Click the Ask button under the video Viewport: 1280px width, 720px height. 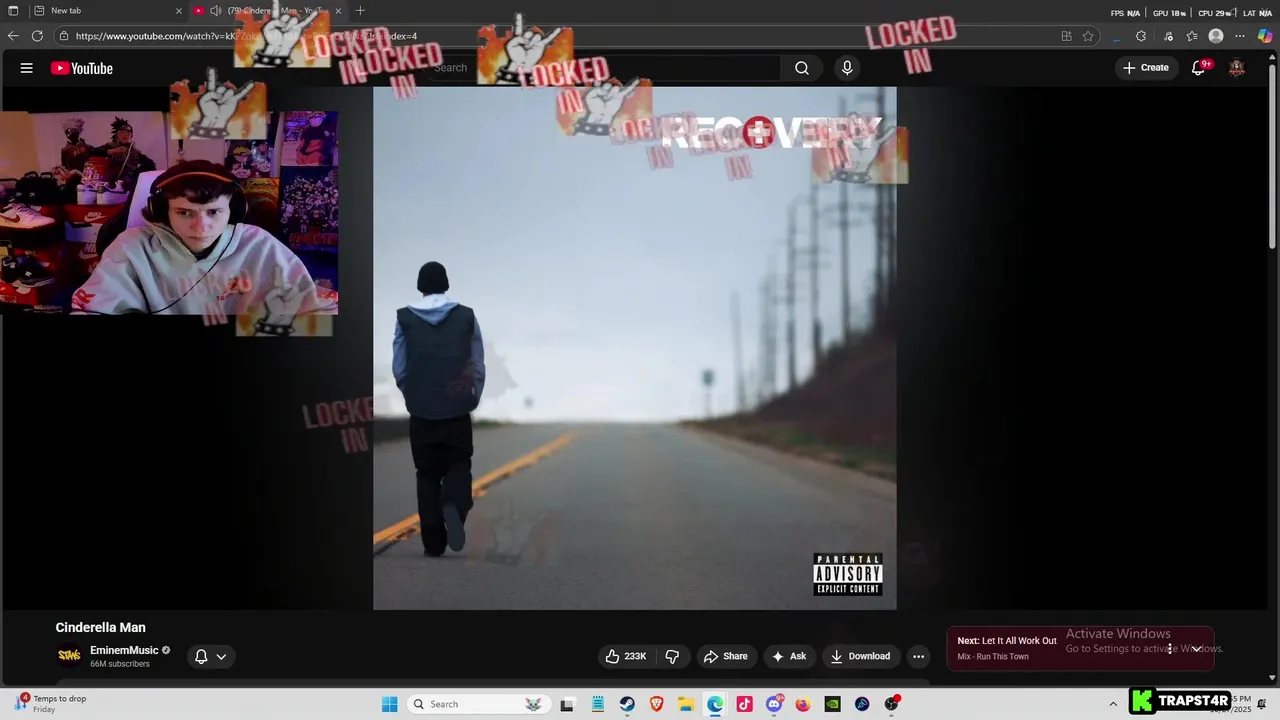(x=789, y=656)
